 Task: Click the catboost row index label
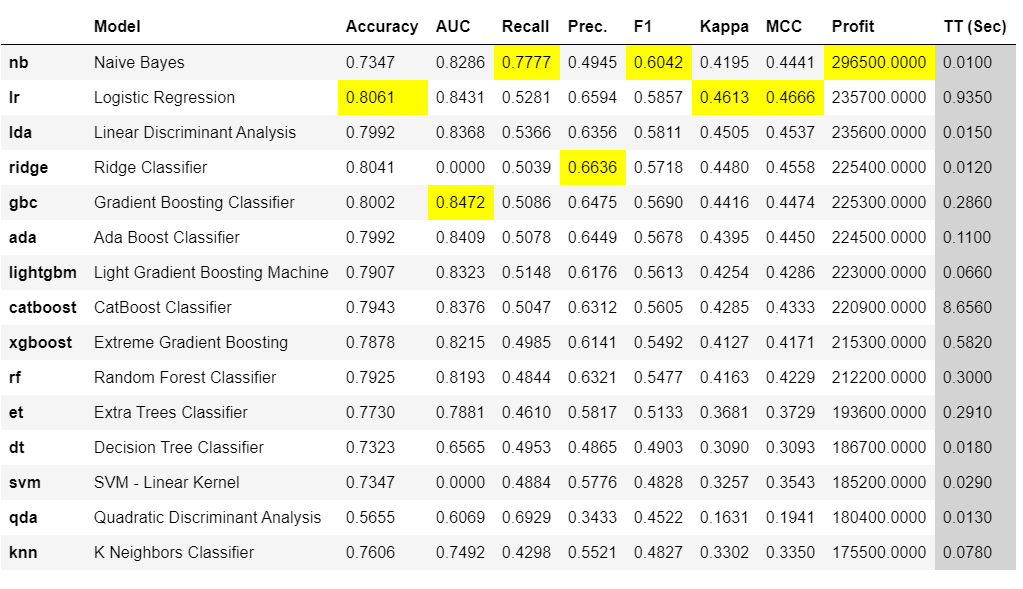42,308
